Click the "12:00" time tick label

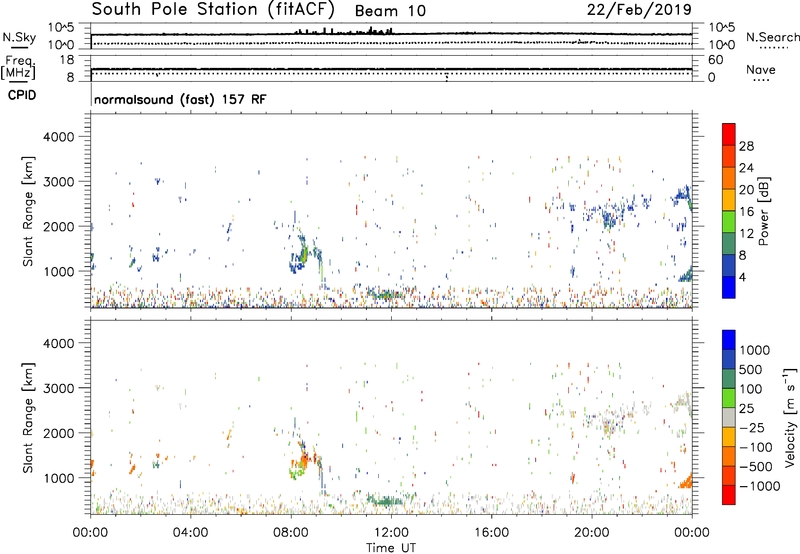[391, 533]
